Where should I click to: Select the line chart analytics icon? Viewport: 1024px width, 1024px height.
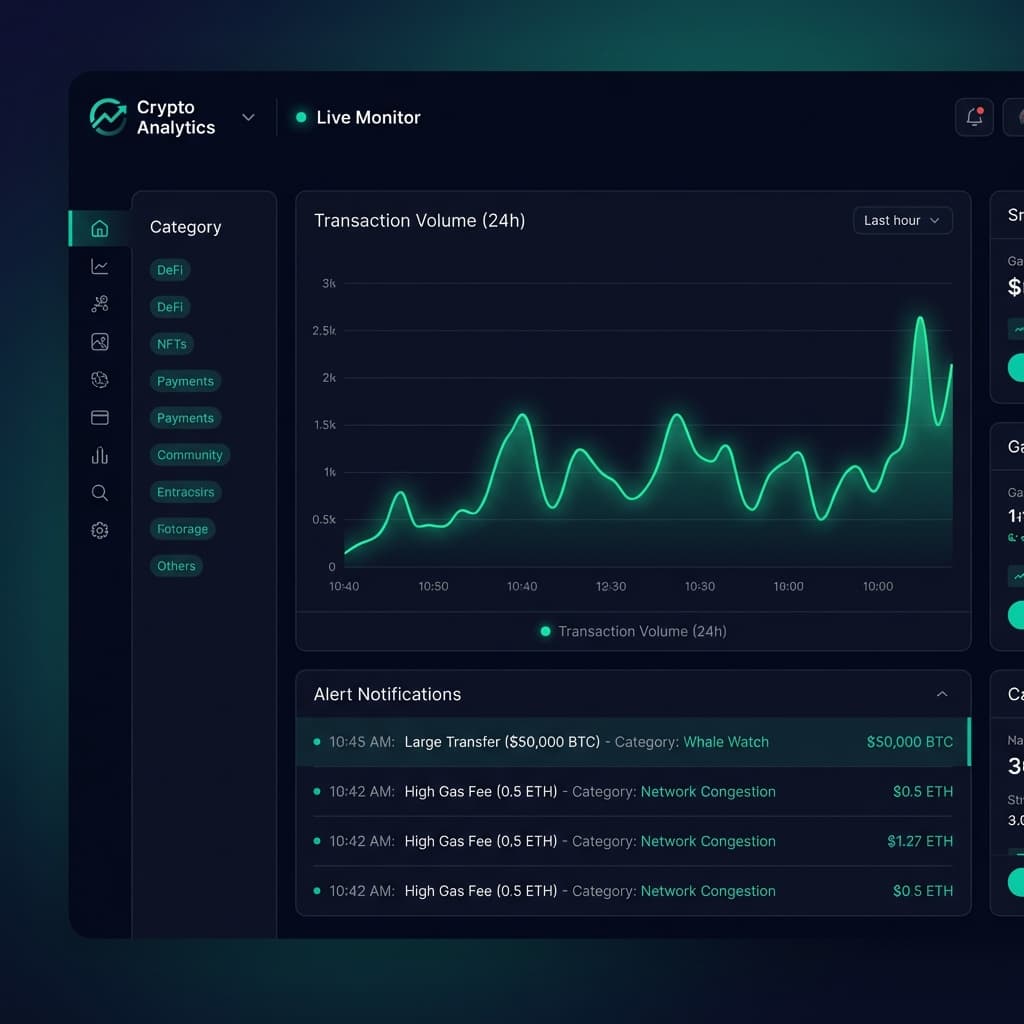tap(99, 266)
